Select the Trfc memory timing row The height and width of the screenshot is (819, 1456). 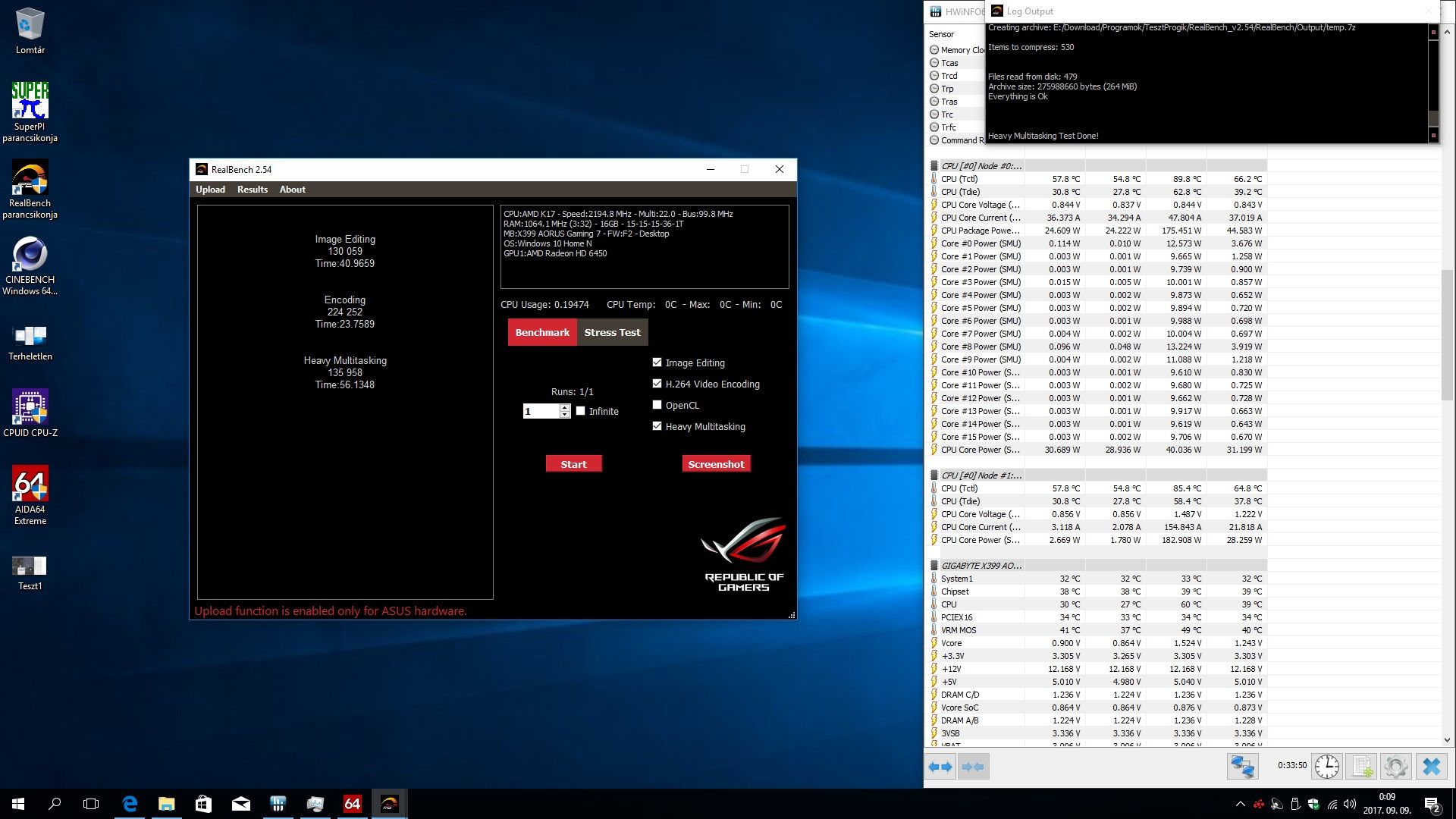click(x=956, y=127)
